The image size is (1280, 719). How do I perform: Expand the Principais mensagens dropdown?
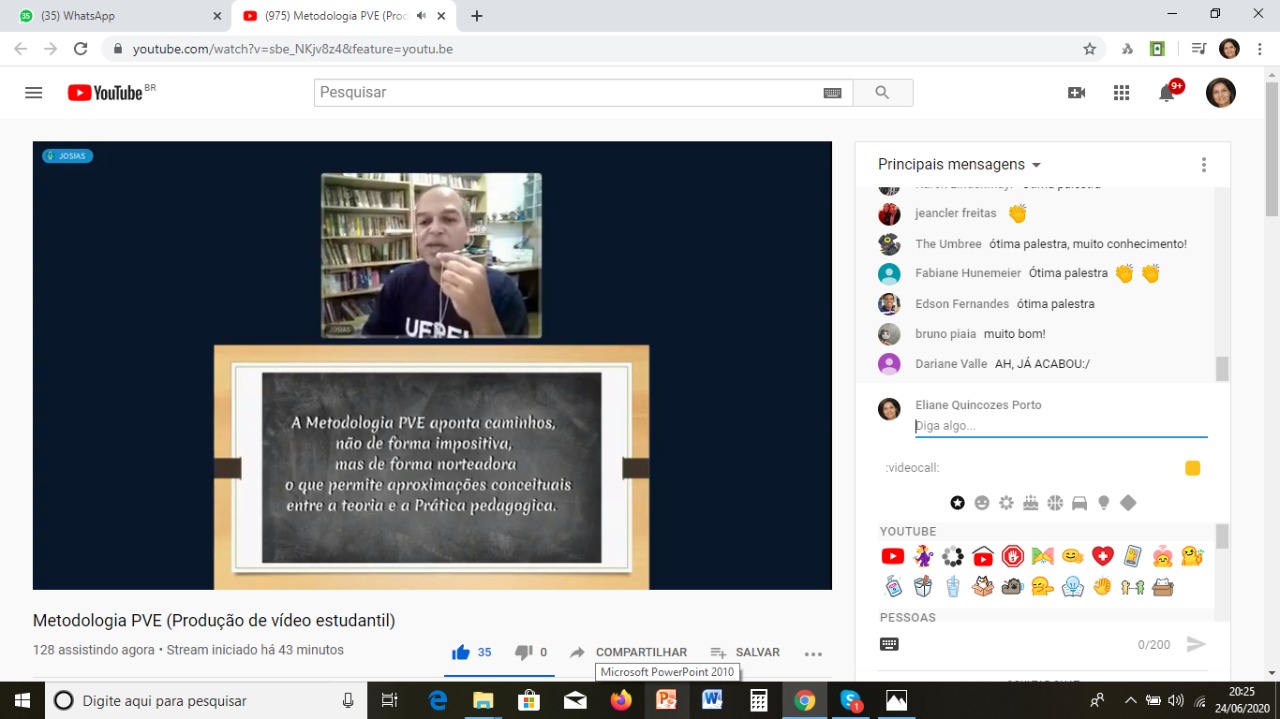1036,165
